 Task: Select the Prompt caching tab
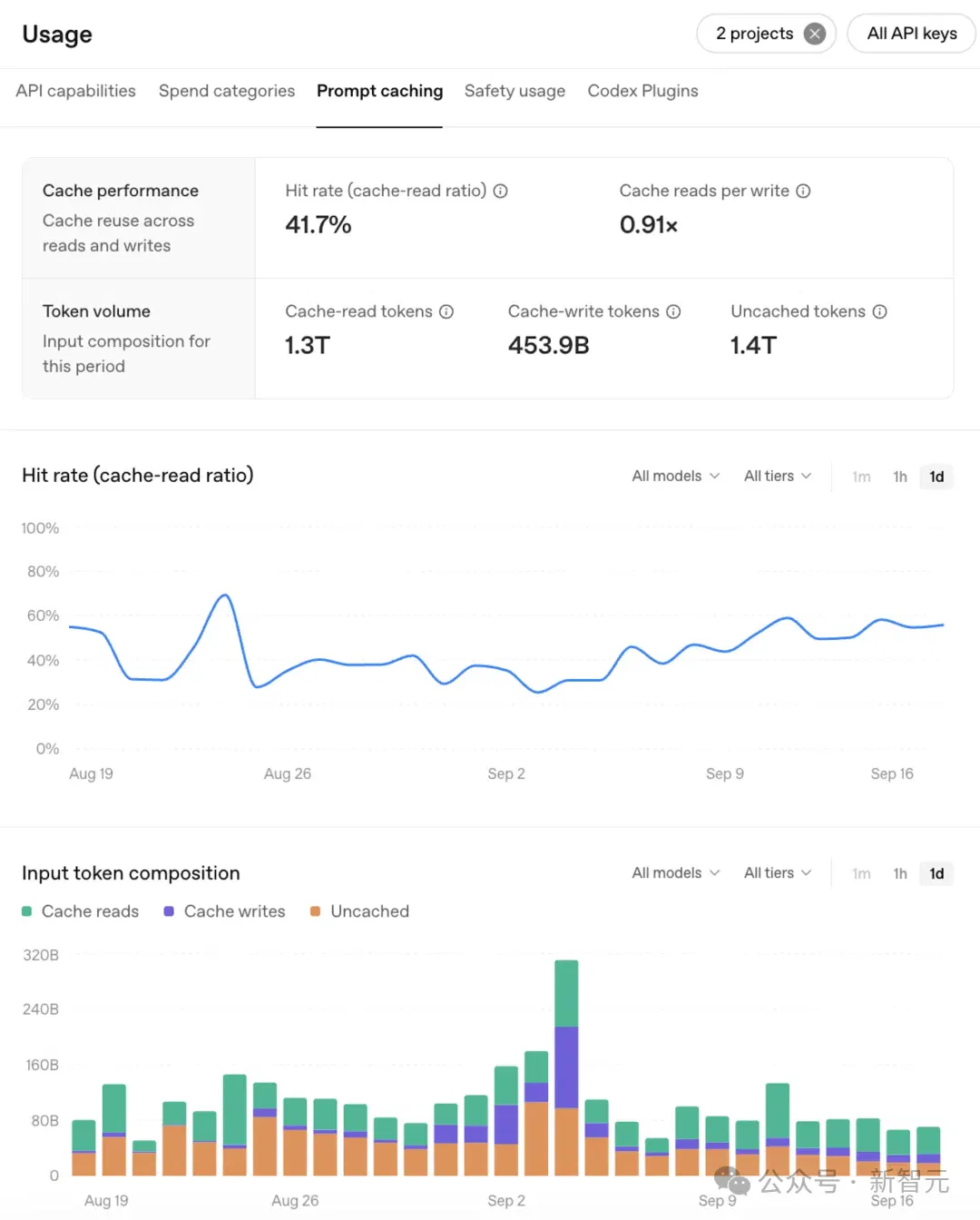click(379, 91)
